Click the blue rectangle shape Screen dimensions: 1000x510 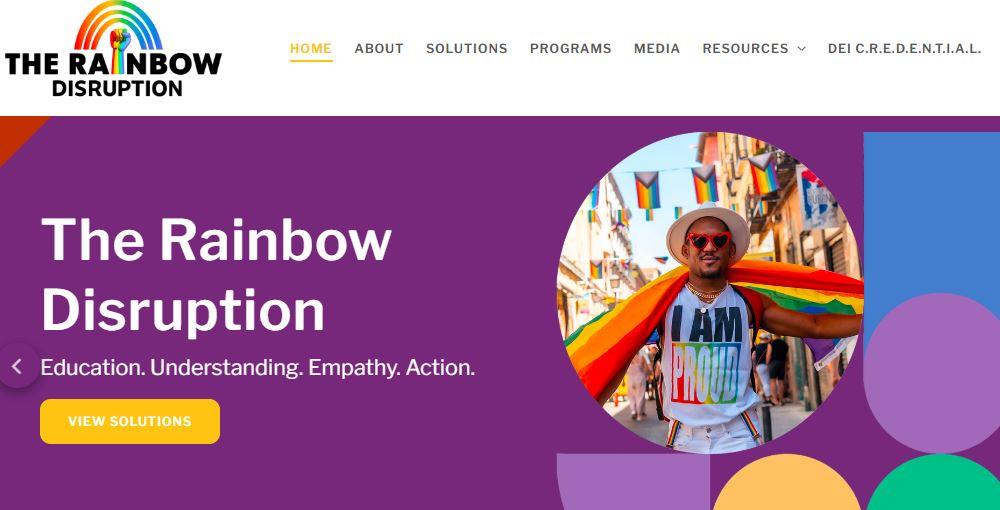[x=931, y=210]
